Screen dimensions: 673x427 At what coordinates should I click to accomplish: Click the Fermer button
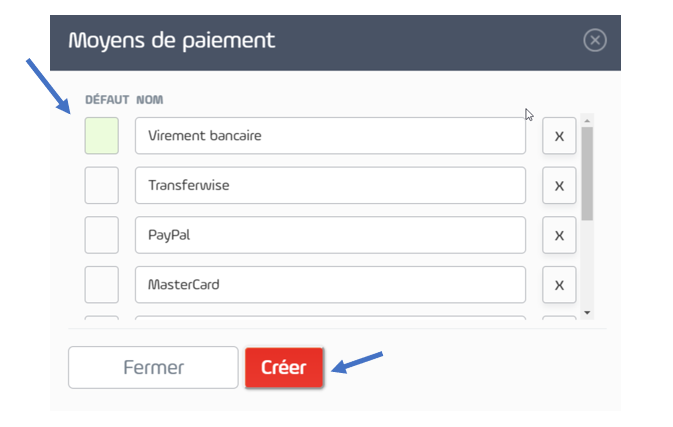153,367
